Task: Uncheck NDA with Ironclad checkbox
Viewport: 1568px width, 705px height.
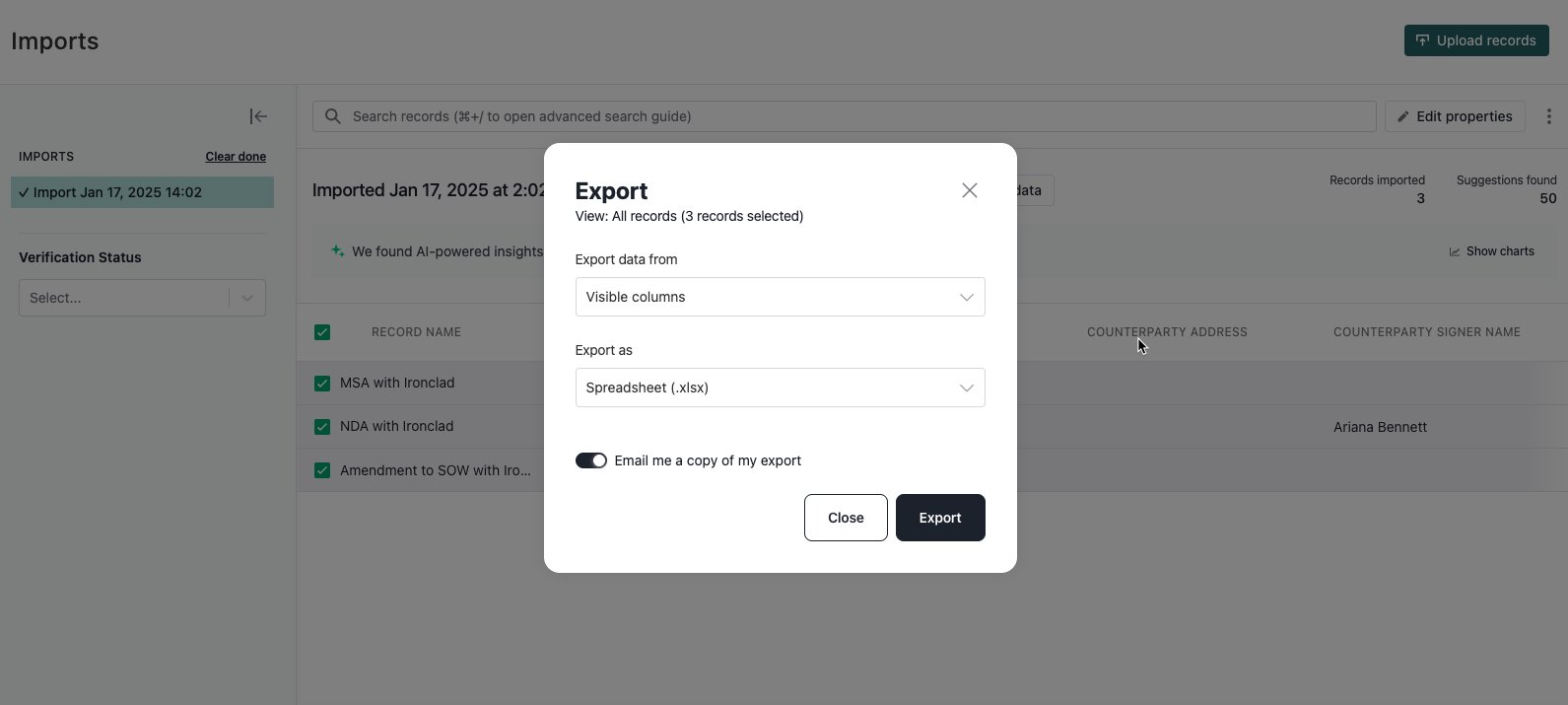Action: [322, 427]
